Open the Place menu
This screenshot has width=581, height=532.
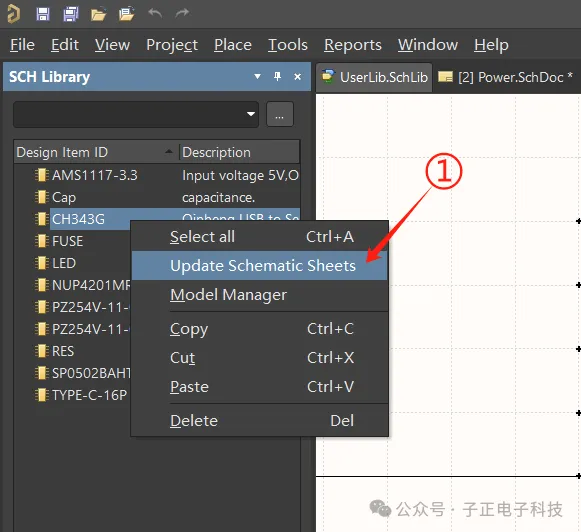233,45
